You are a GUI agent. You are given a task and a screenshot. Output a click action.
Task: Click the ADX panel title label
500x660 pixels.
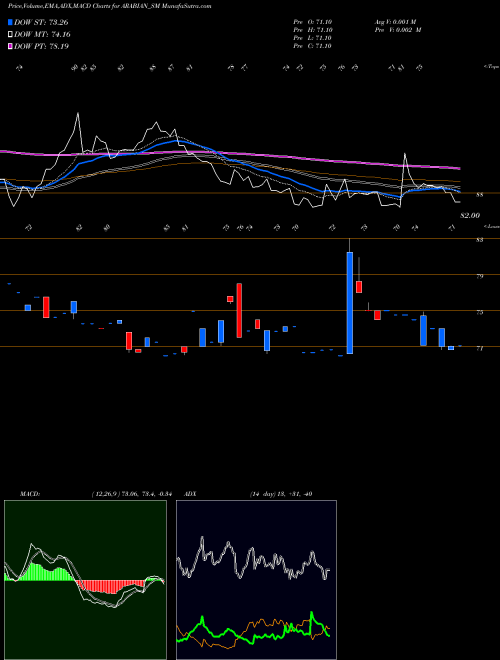tap(190, 494)
